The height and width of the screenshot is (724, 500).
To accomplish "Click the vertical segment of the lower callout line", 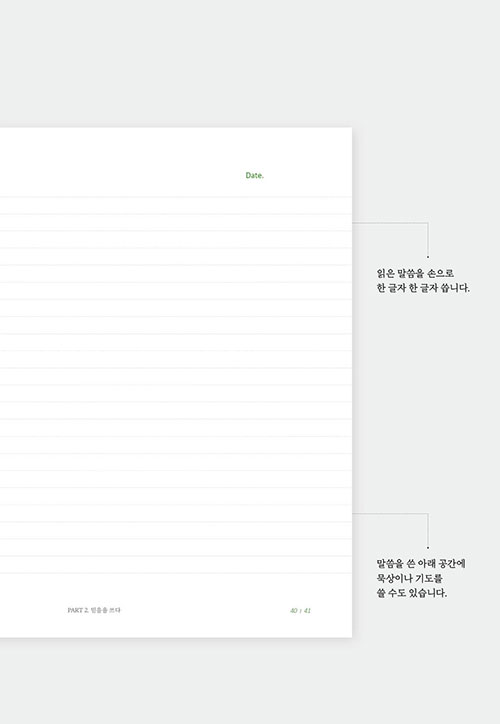I will click(x=428, y=529).
